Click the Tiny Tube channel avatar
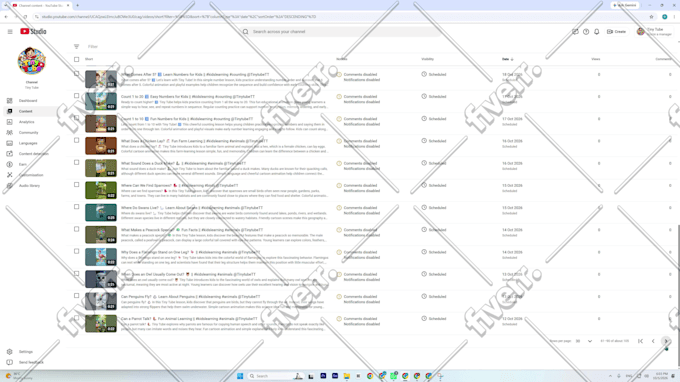 pyautogui.click(x=32, y=61)
